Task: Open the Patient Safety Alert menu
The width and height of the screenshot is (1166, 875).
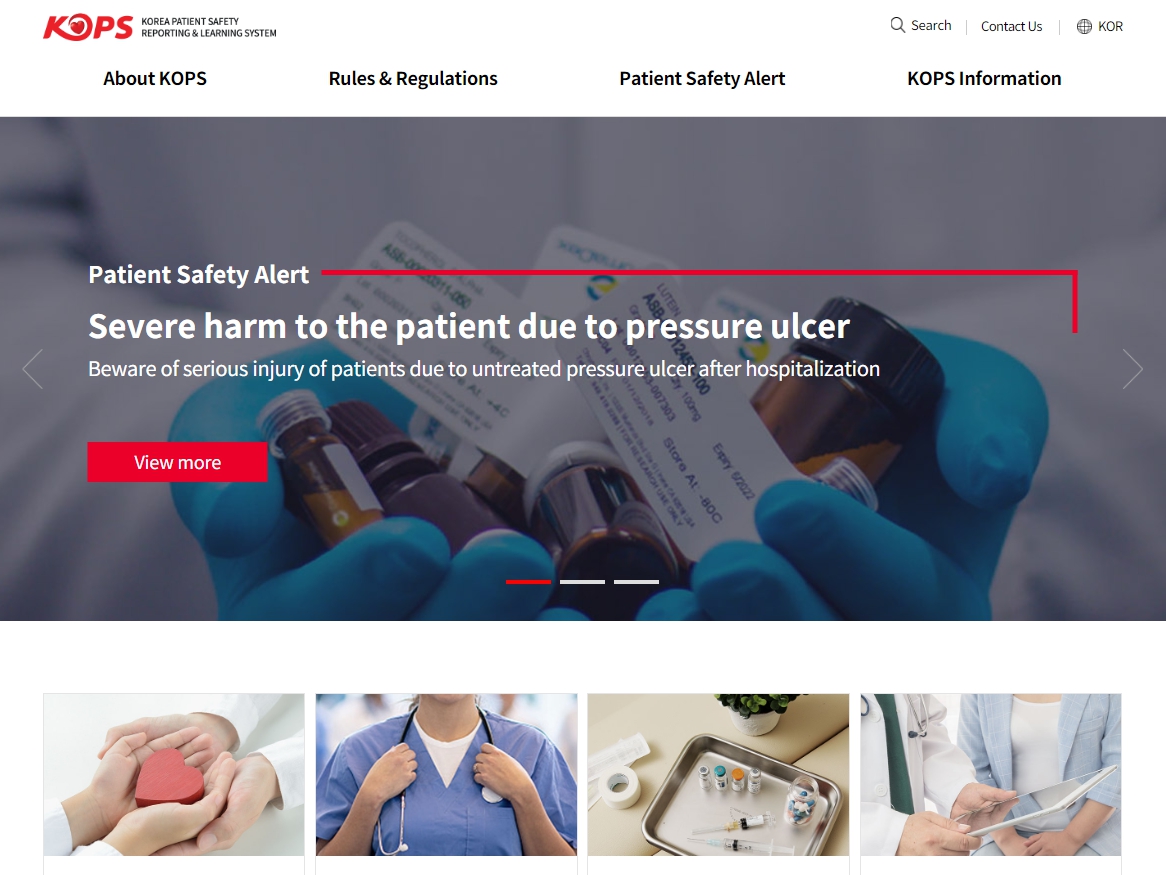Action: click(702, 79)
